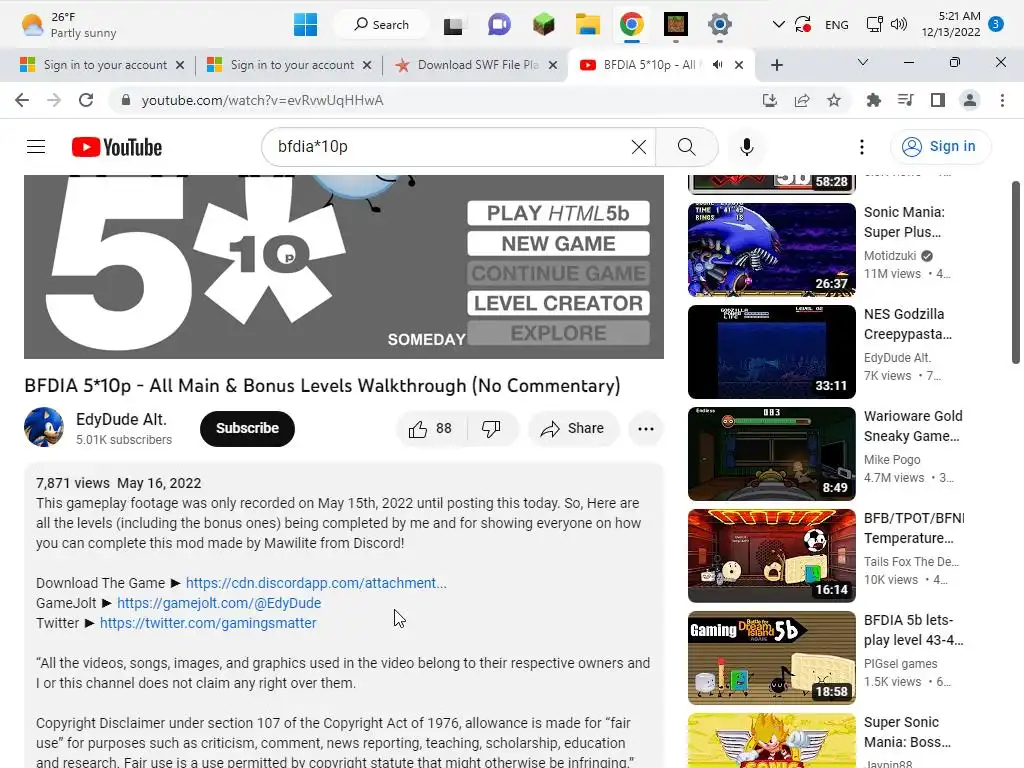The image size is (1024, 768).
Task: Open Chrome extensions puzzle icon
Action: point(873,100)
